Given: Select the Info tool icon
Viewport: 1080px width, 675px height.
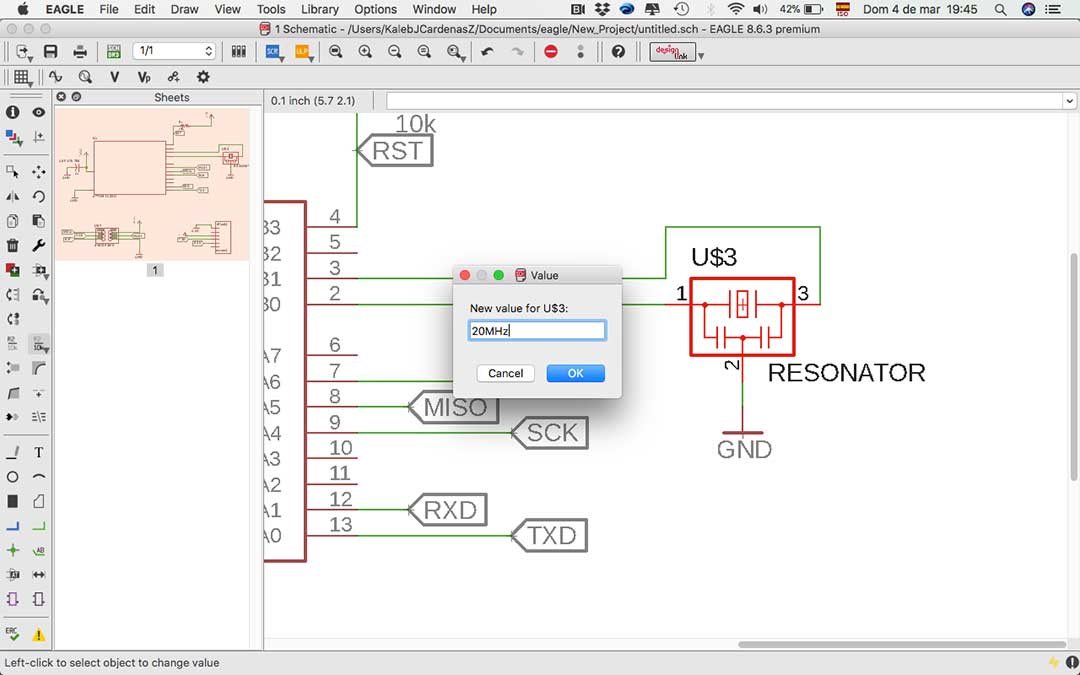Looking at the screenshot, I should point(12,112).
